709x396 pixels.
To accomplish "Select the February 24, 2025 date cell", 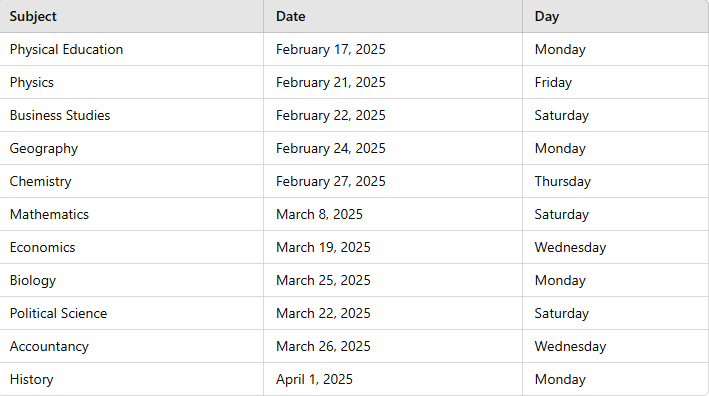I will tap(393, 148).
